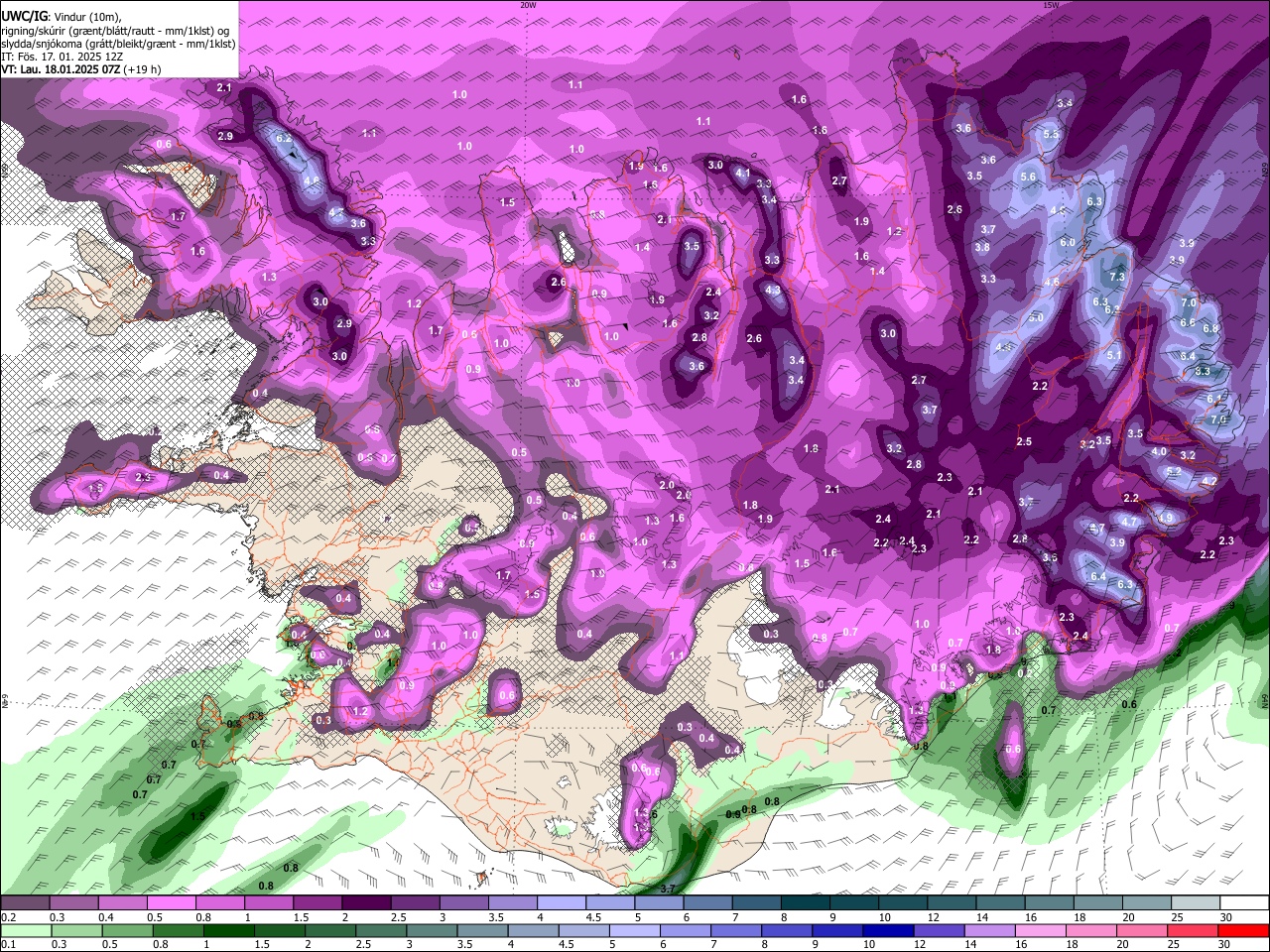
Task: Click the '15W' longitude label
Action: tap(1051, 5)
